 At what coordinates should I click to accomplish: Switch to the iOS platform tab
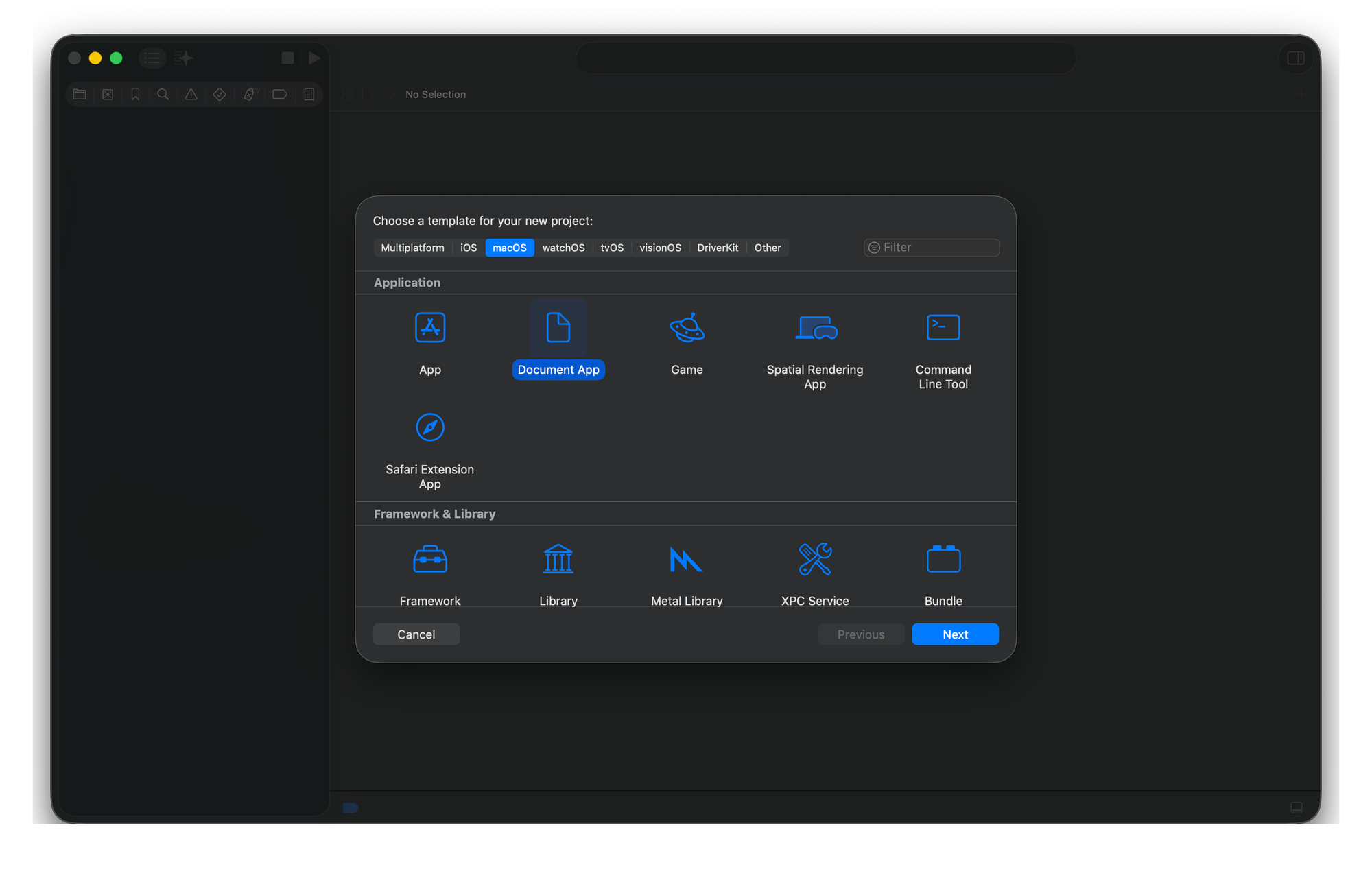pyautogui.click(x=469, y=248)
